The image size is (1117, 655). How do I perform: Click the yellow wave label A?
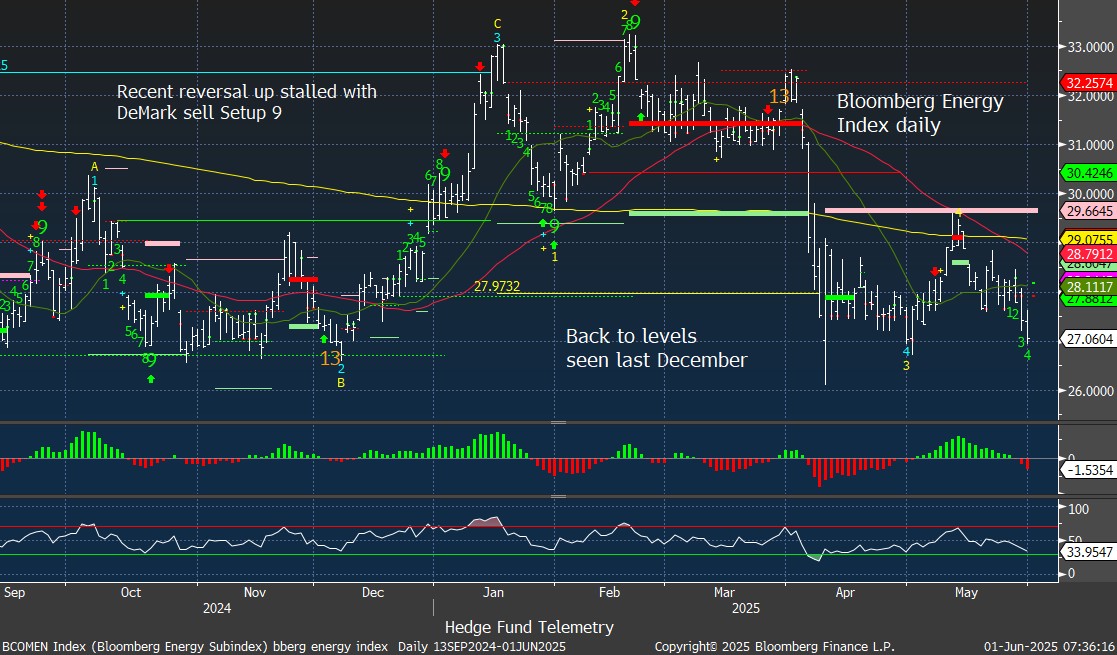pyautogui.click(x=94, y=167)
